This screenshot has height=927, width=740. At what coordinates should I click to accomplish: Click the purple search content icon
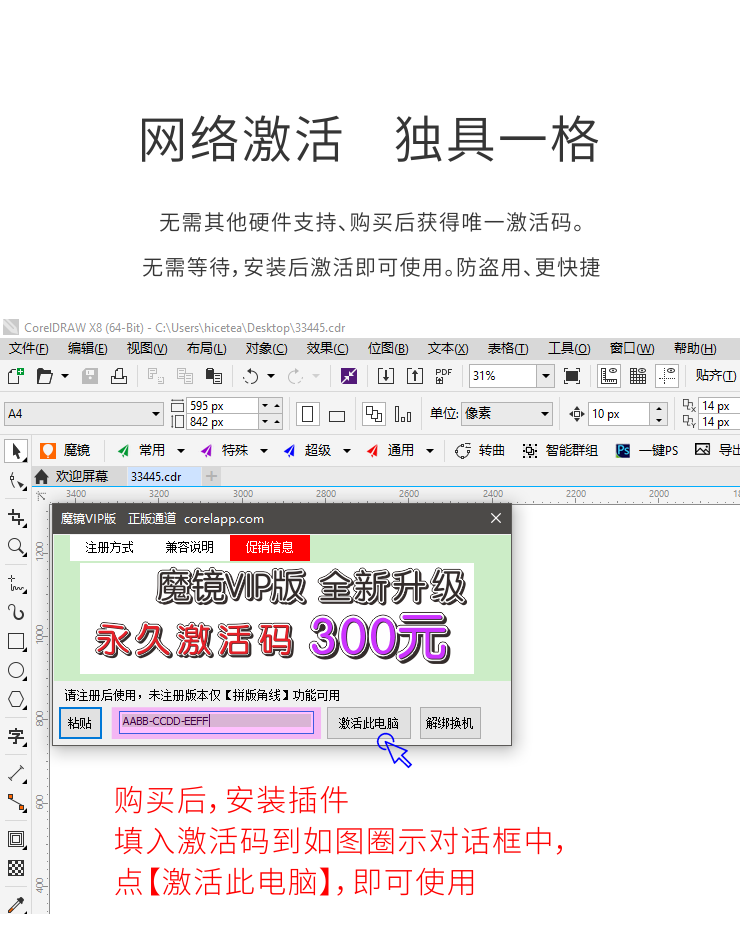(349, 376)
